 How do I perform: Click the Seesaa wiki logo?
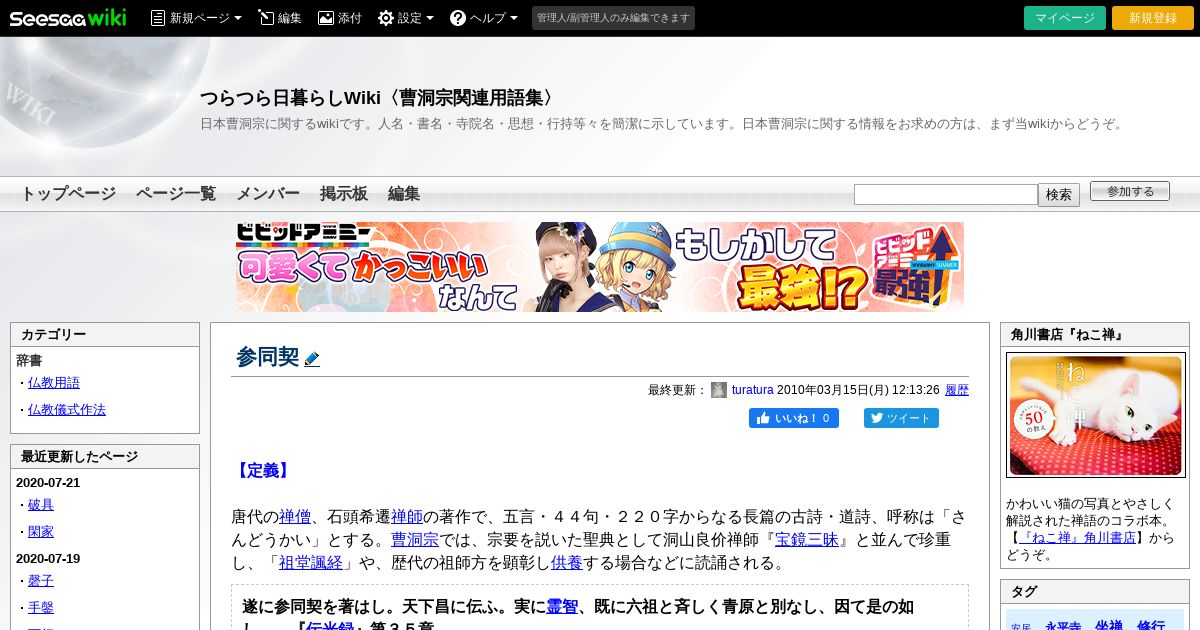(68, 18)
